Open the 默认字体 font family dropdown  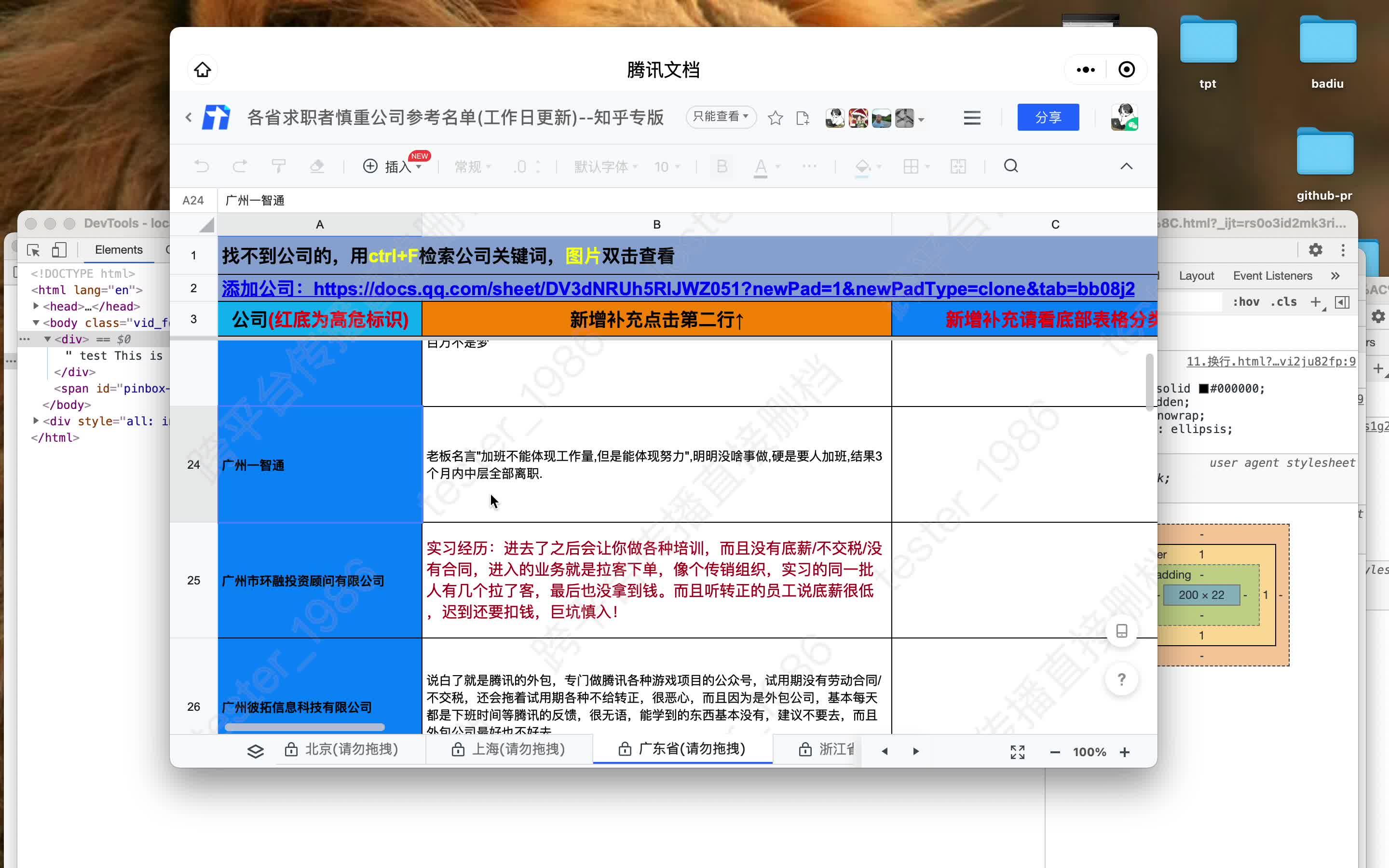pos(603,166)
